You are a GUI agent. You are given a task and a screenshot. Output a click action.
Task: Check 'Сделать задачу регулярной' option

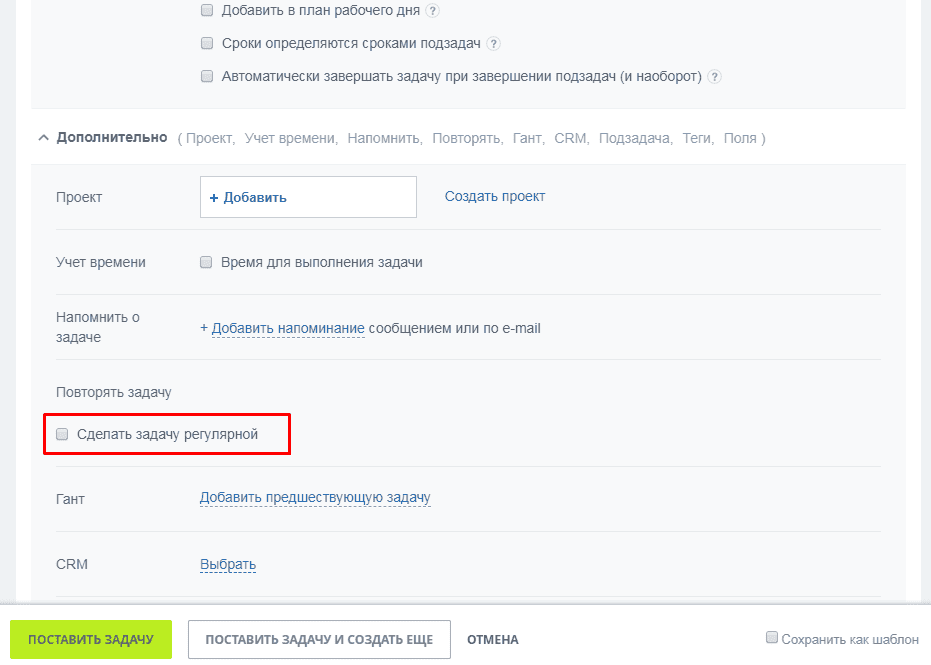(63, 434)
